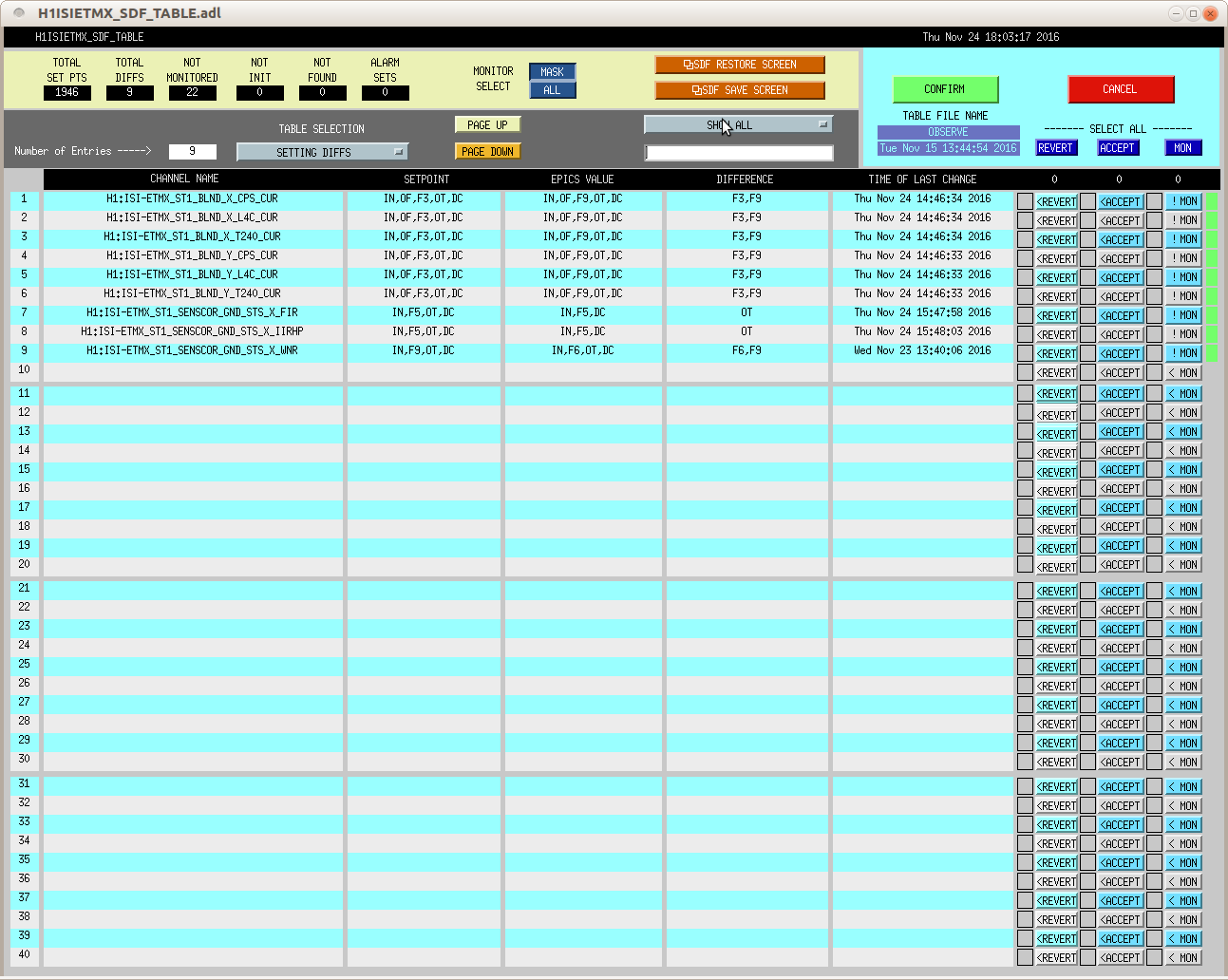The height and width of the screenshot is (980, 1228).
Task: Click REVERT on empty row 10
Action: 1057,373
